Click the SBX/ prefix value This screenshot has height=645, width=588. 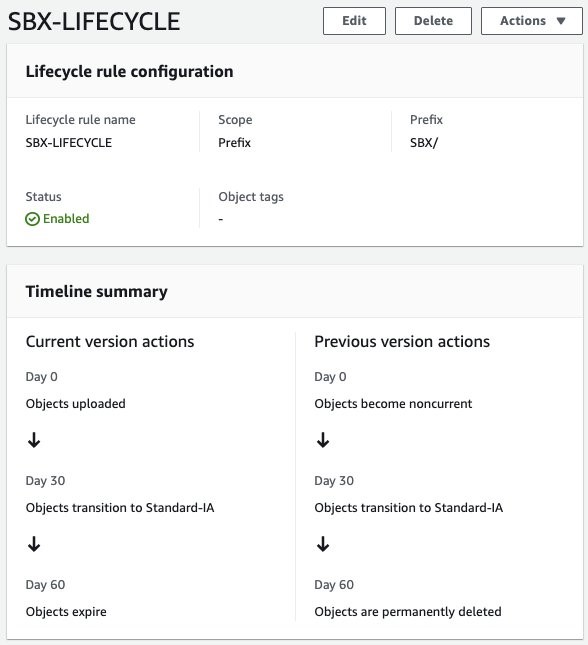coord(424,143)
